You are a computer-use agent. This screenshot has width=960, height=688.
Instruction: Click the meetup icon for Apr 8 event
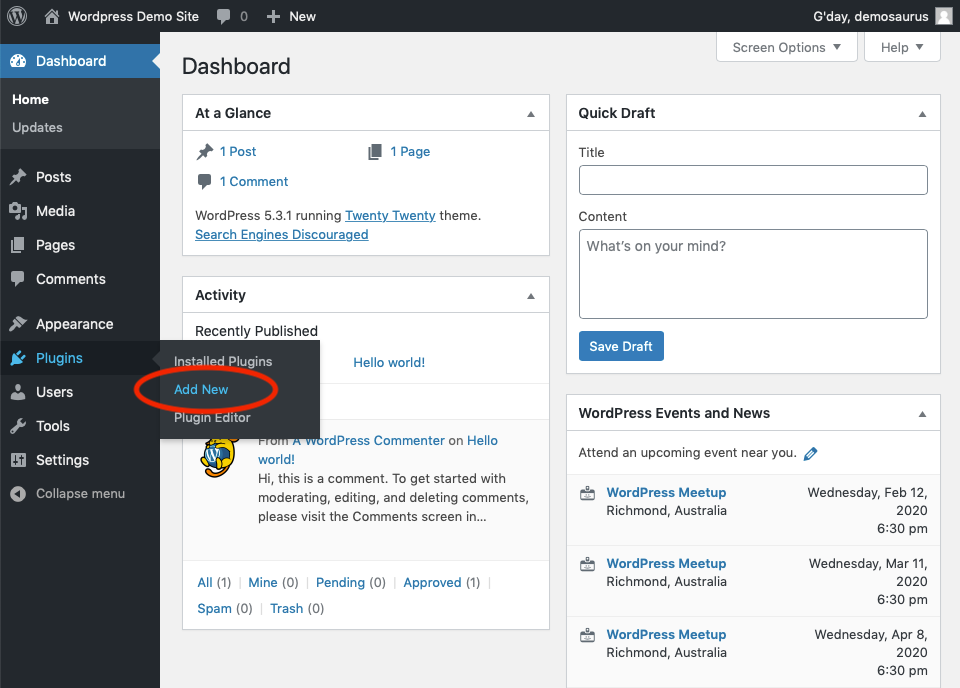587,635
